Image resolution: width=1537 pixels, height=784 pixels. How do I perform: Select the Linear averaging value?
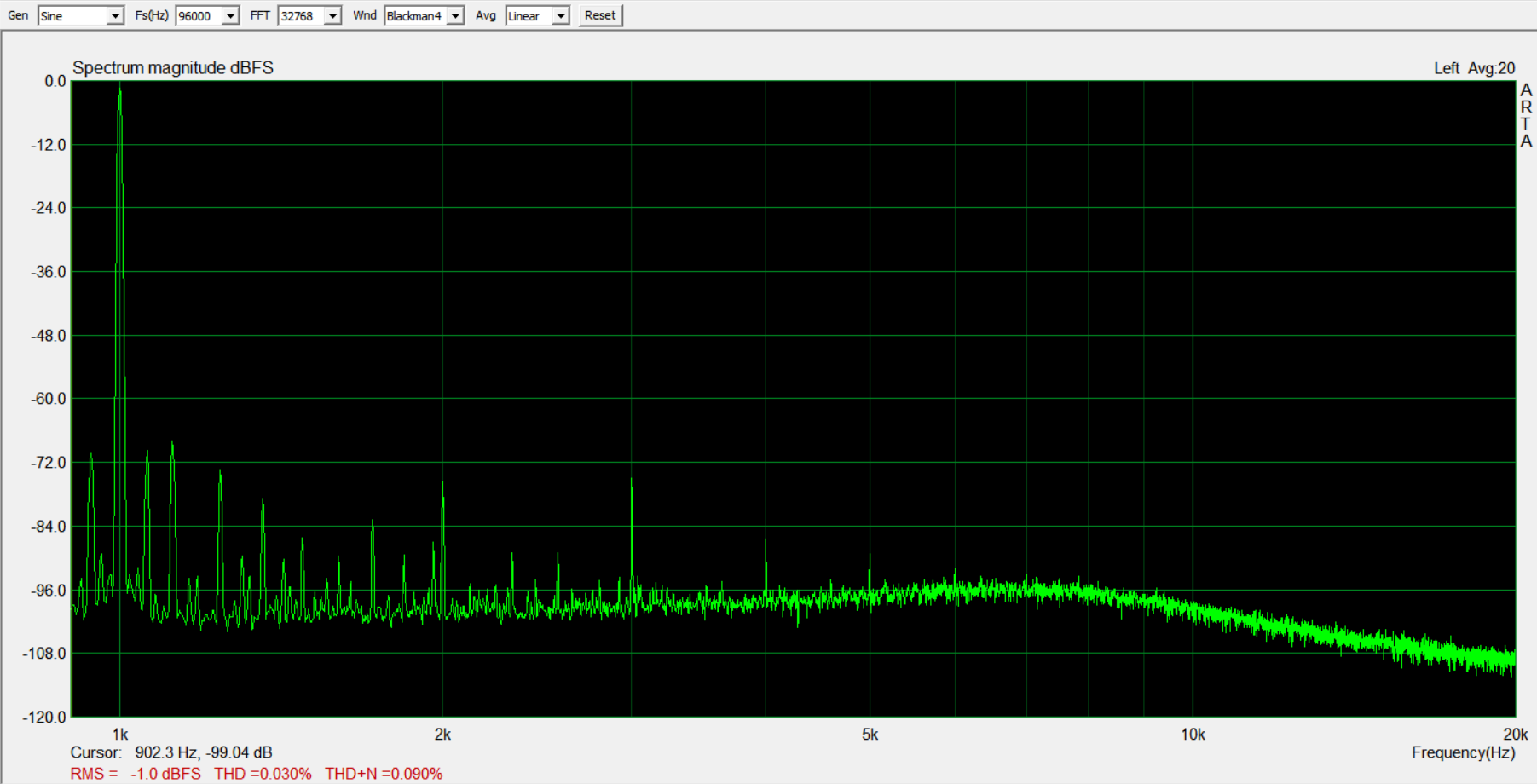pyautogui.click(x=523, y=15)
